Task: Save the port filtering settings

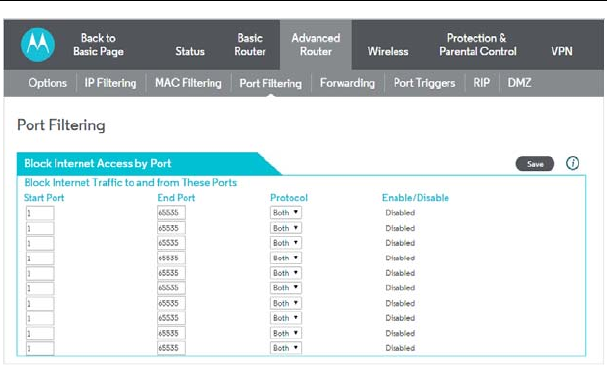Action: (535, 164)
